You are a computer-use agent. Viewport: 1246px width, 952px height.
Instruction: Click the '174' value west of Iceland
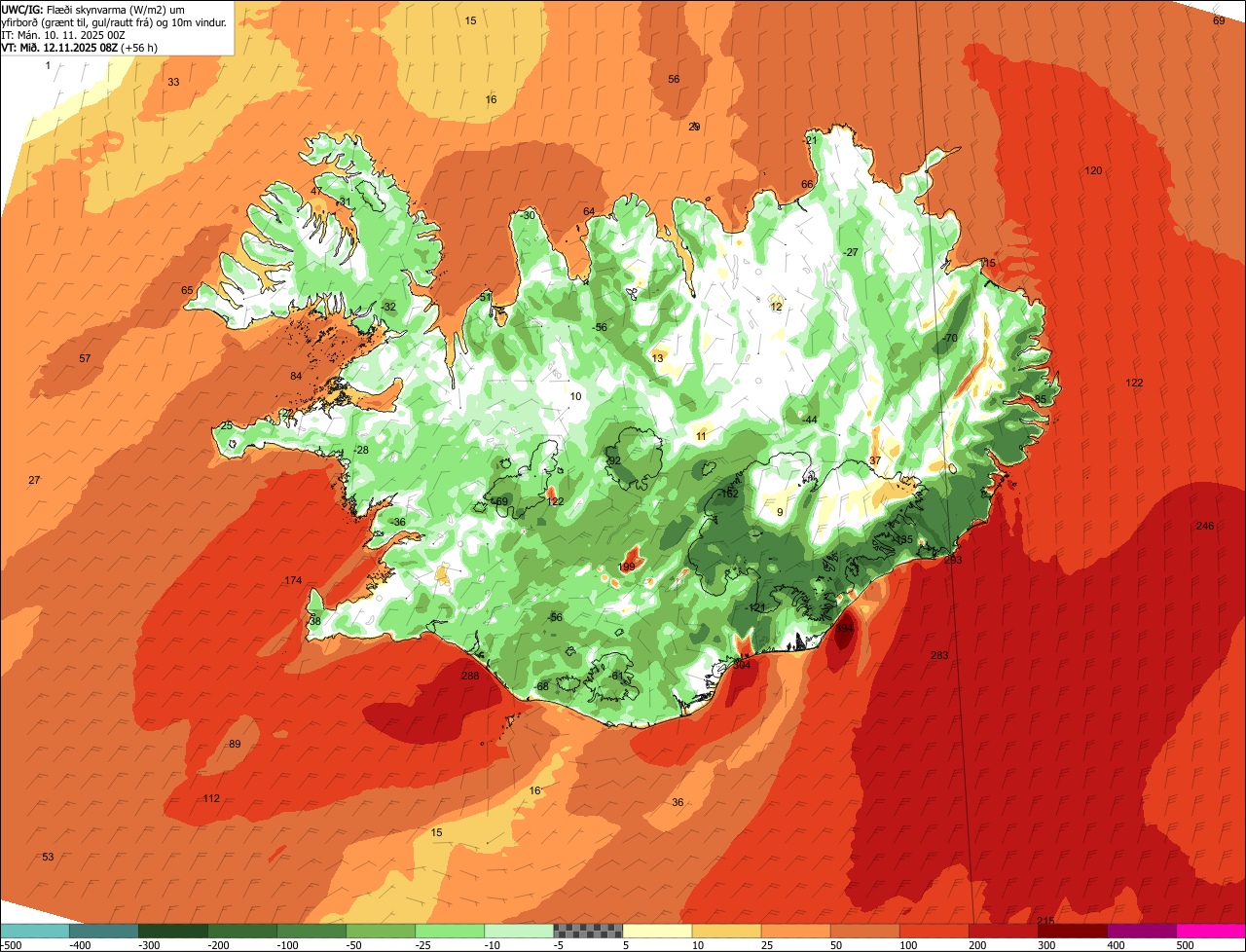293,580
